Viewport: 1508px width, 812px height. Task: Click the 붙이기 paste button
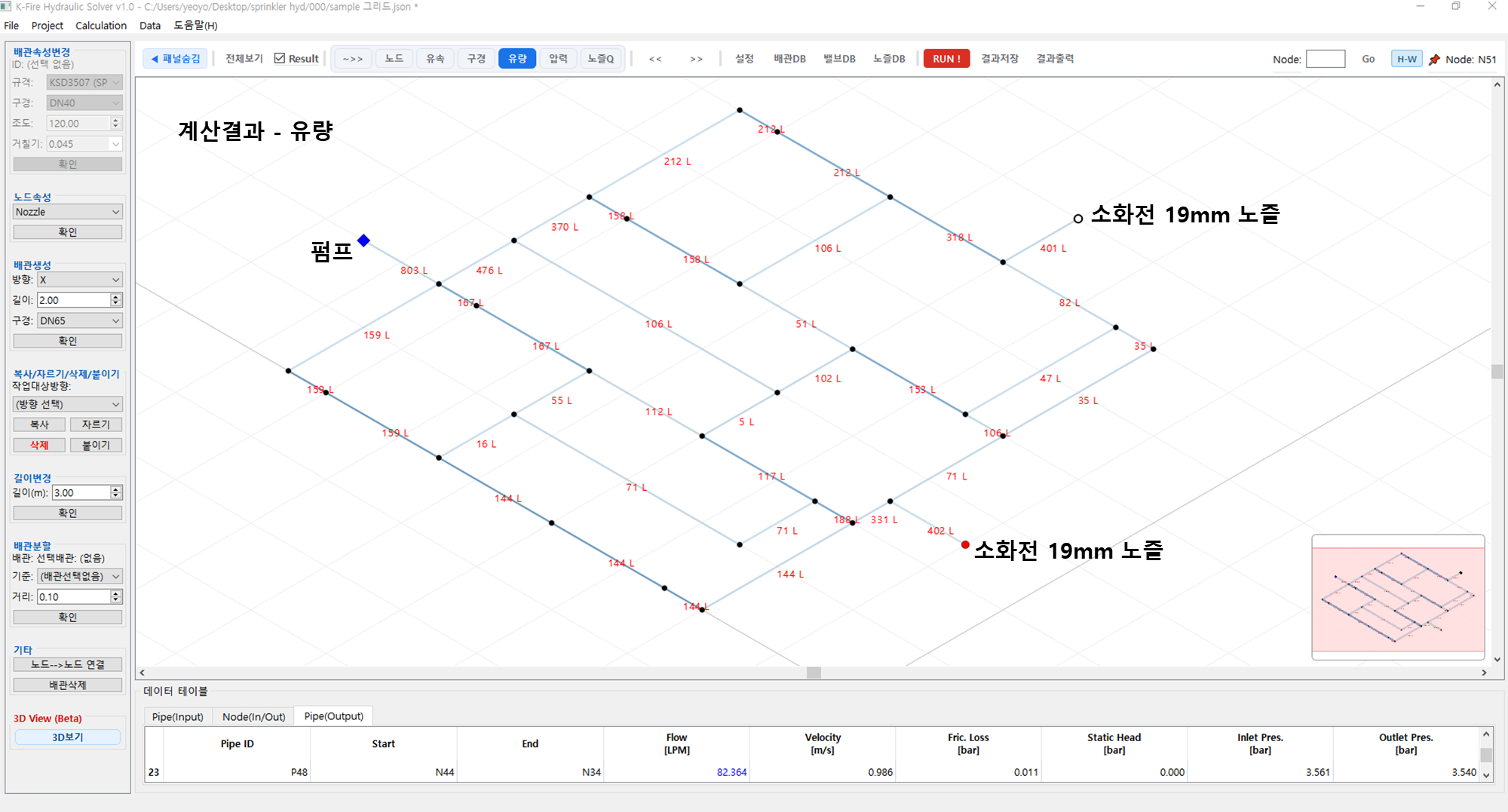pyautogui.click(x=96, y=445)
